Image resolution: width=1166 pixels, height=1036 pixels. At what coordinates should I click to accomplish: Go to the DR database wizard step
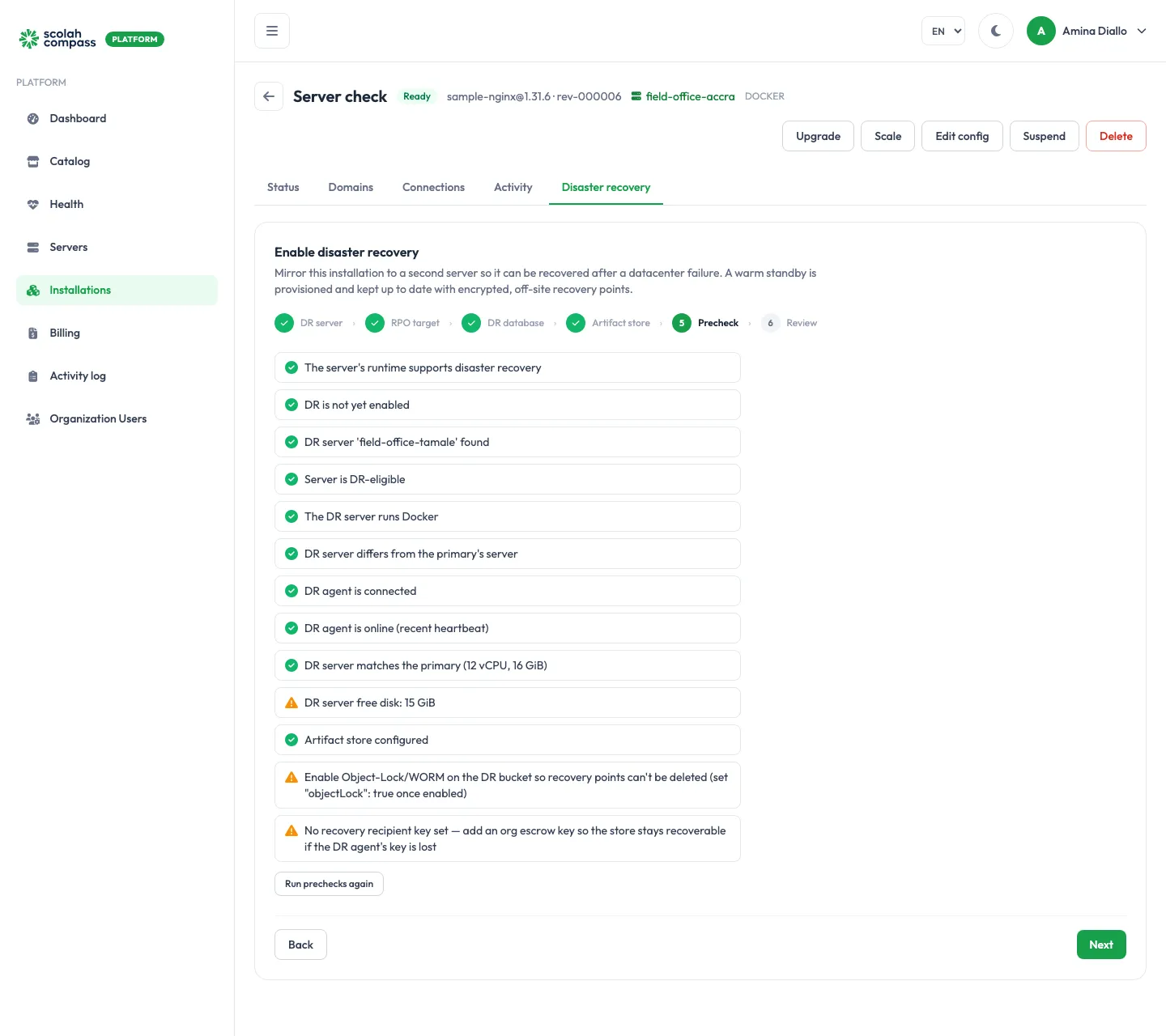pyautogui.click(x=503, y=323)
